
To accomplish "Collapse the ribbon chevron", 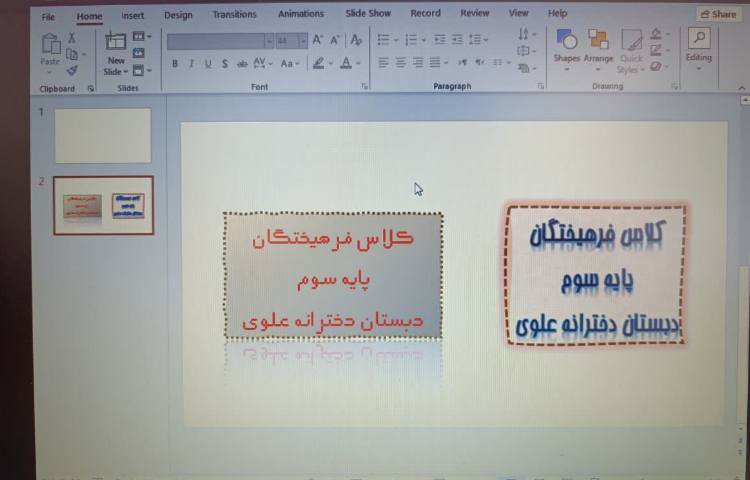I will (741, 88).
